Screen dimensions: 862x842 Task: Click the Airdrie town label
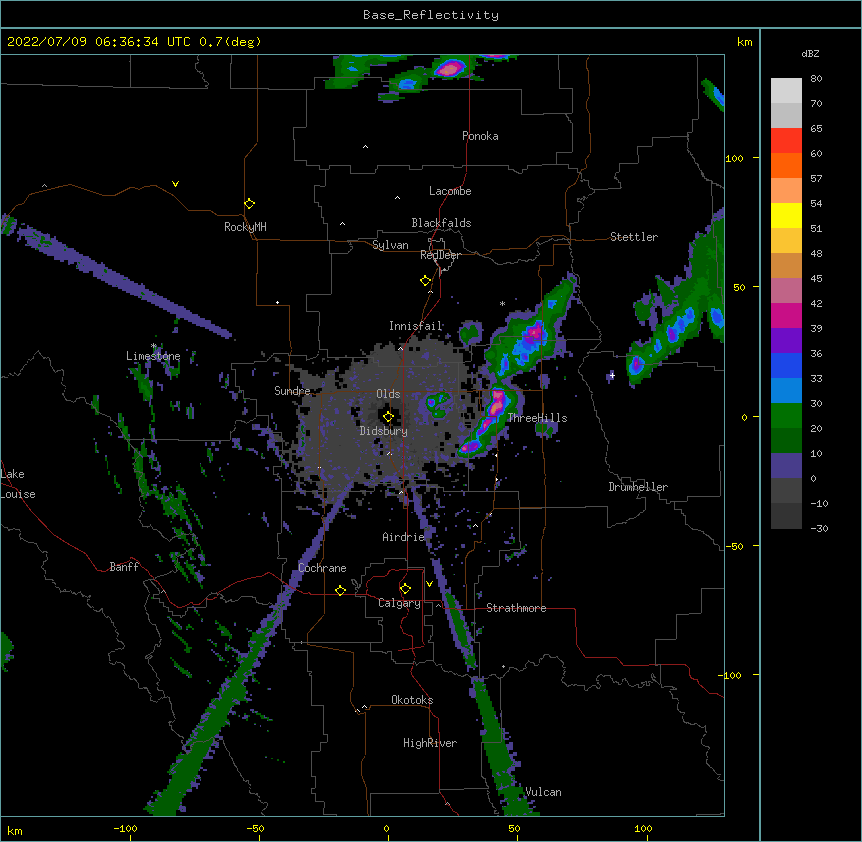[x=404, y=537]
